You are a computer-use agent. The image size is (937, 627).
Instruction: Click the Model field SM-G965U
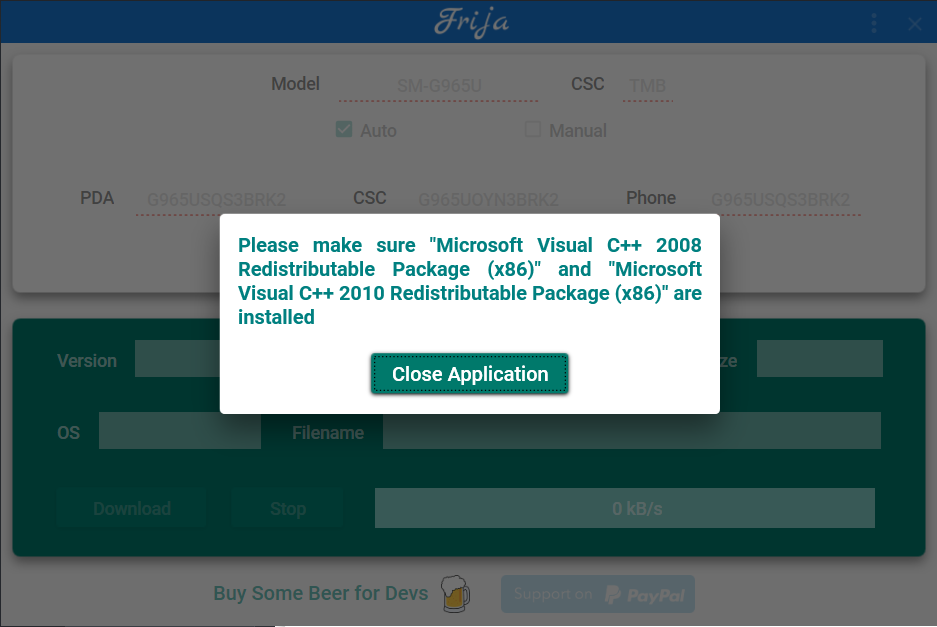click(x=439, y=86)
